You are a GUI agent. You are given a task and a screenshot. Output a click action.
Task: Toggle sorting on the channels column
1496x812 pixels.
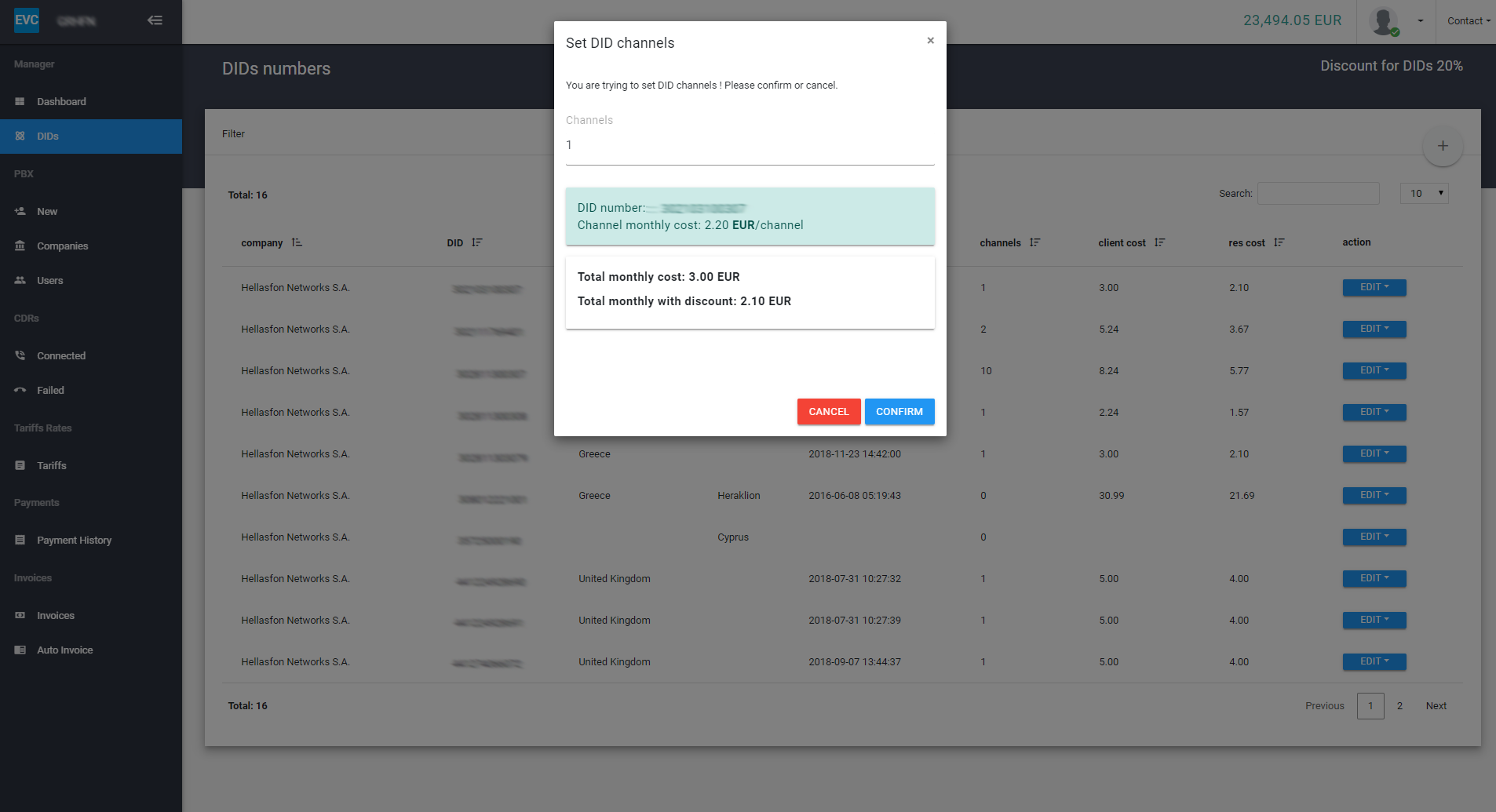1034,242
